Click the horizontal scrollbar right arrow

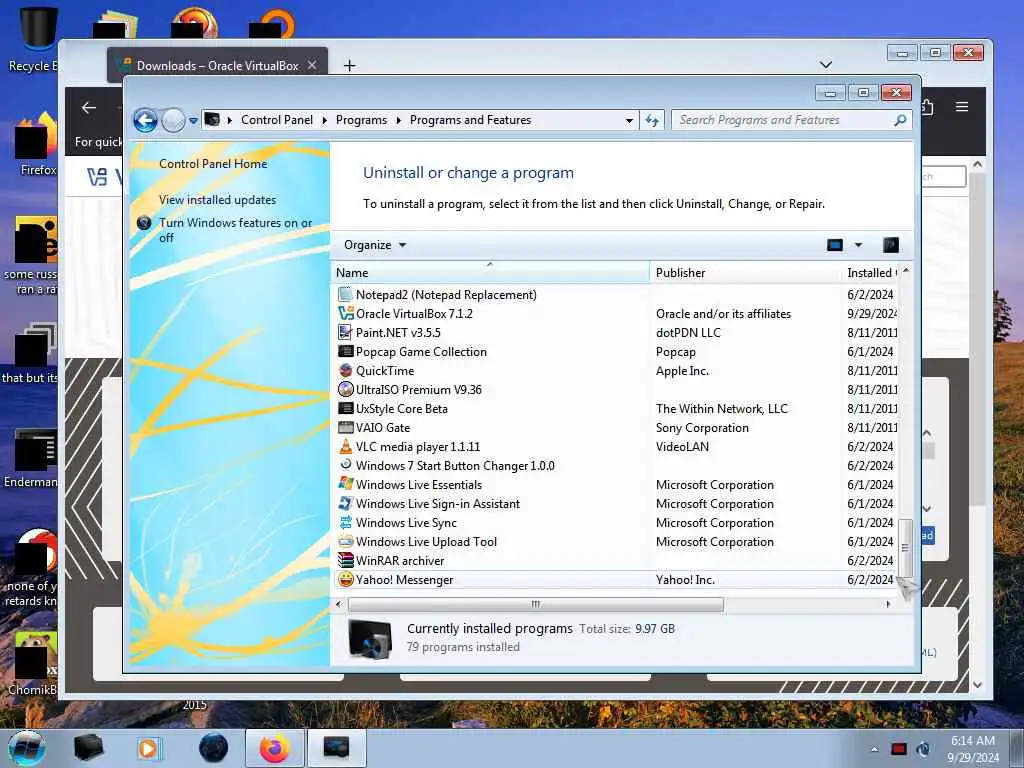tap(888, 605)
